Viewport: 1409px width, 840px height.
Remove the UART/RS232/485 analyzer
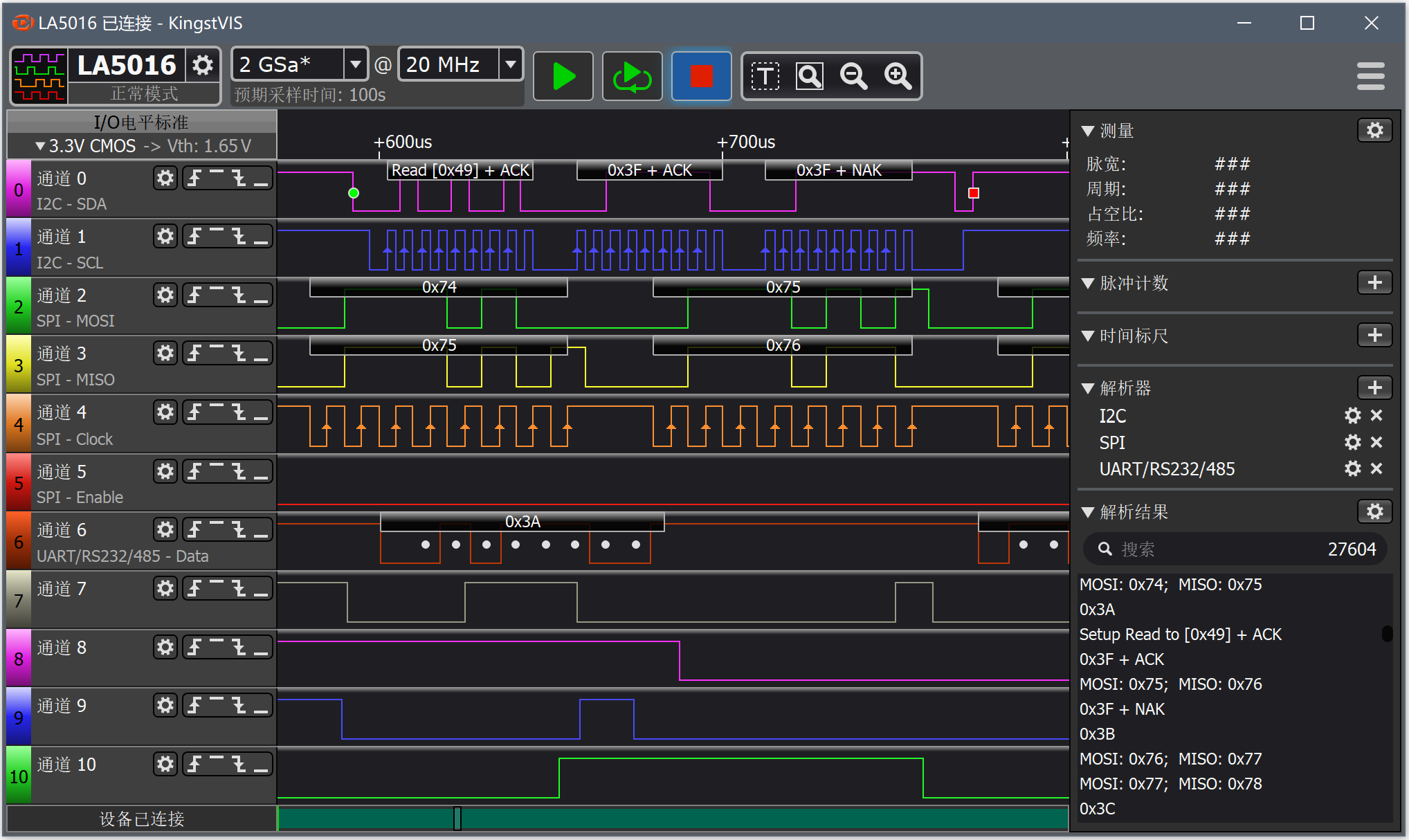[1376, 468]
